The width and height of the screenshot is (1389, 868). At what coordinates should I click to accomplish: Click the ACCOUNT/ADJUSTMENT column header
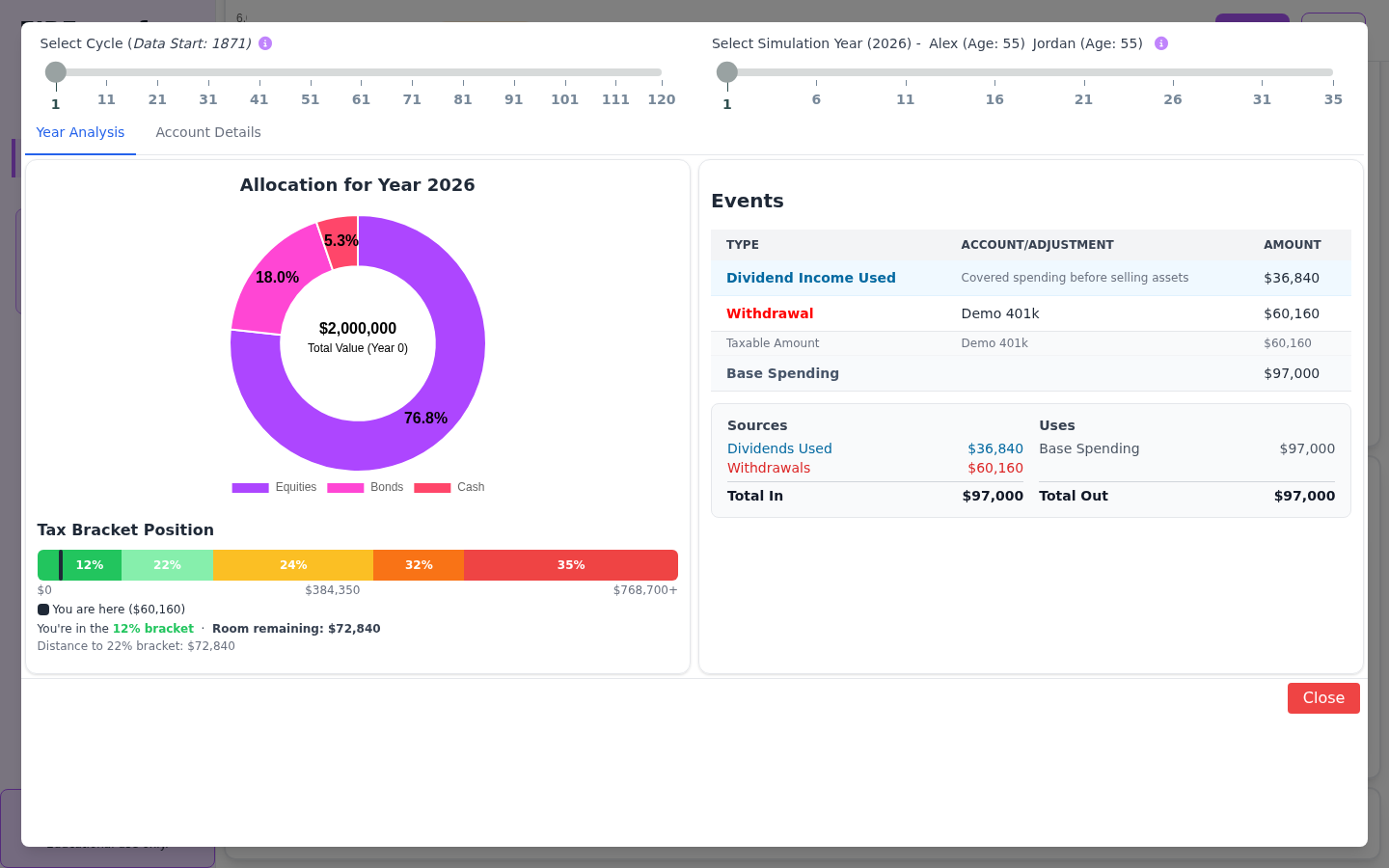(x=1037, y=245)
